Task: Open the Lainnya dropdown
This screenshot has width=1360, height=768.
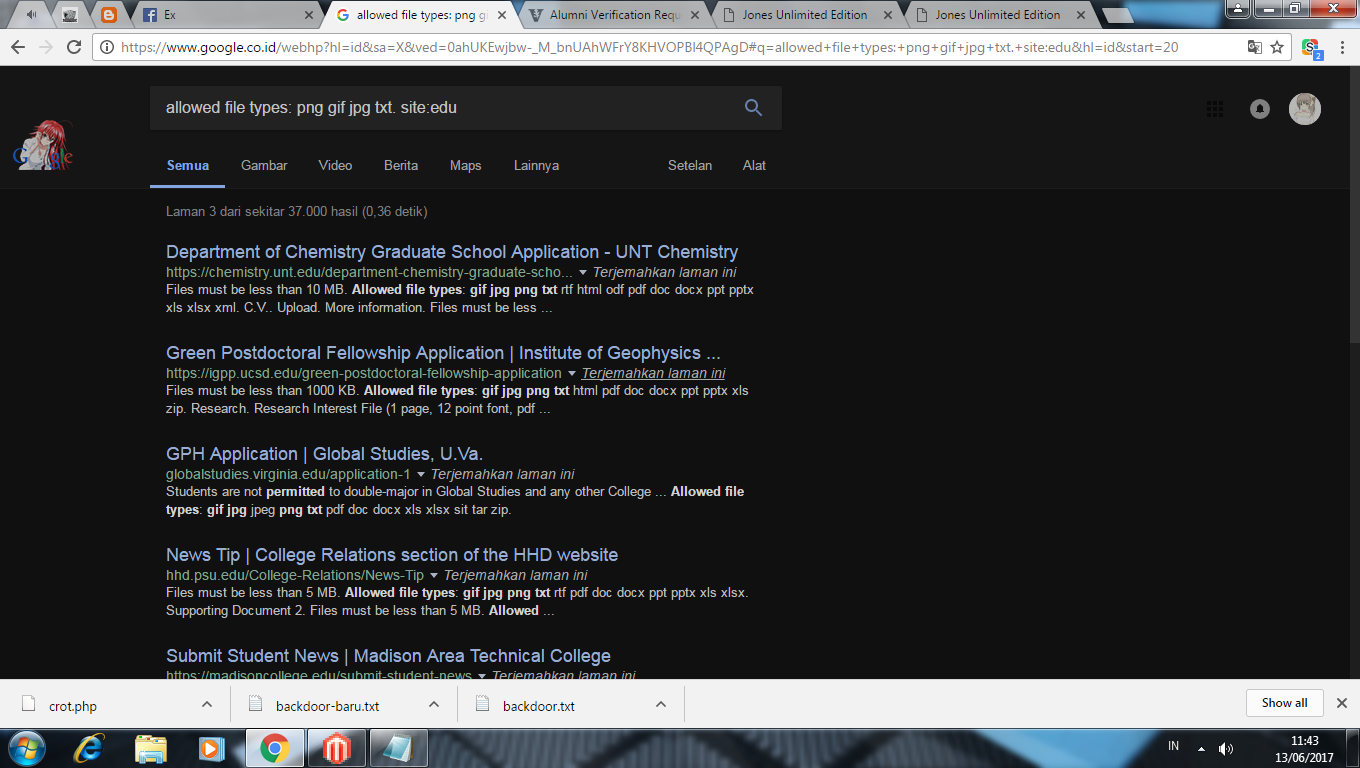Action: 536,165
